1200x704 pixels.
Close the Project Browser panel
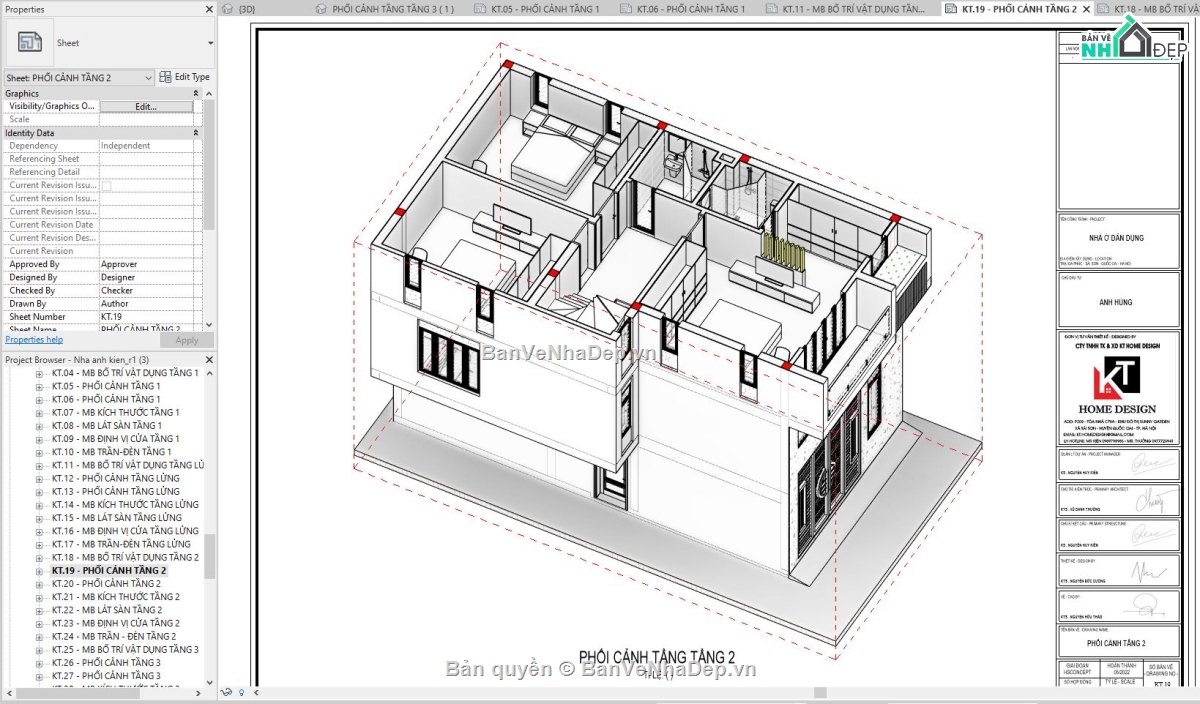tap(209, 359)
